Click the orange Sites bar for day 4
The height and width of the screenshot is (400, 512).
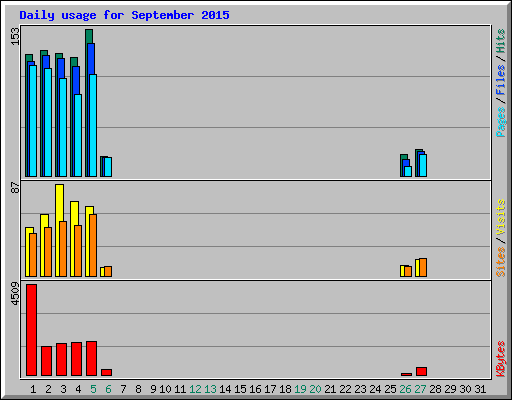pyautogui.click(x=78, y=251)
